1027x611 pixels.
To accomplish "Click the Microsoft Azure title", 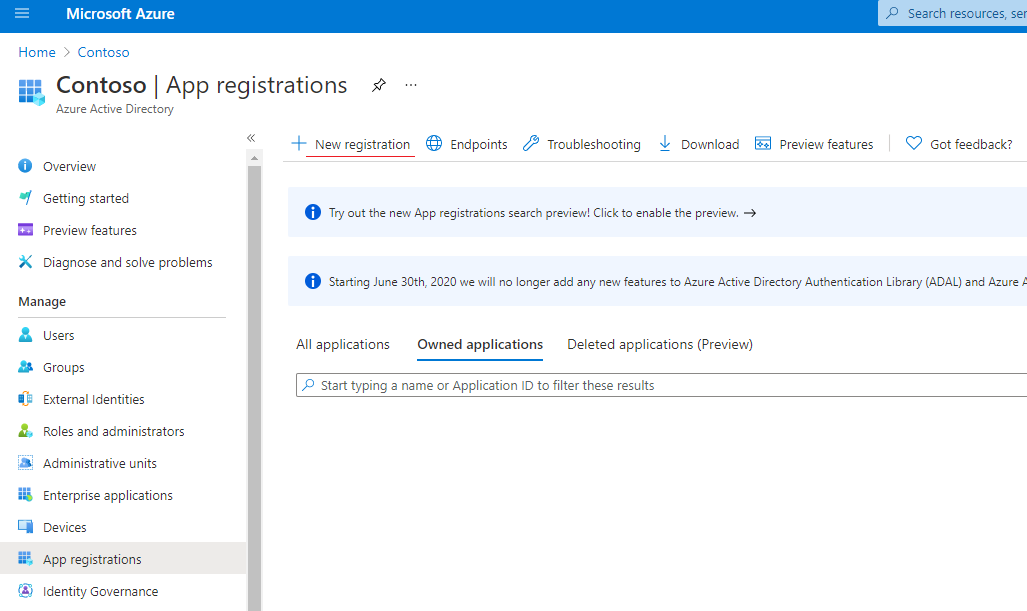I will (121, 14).
